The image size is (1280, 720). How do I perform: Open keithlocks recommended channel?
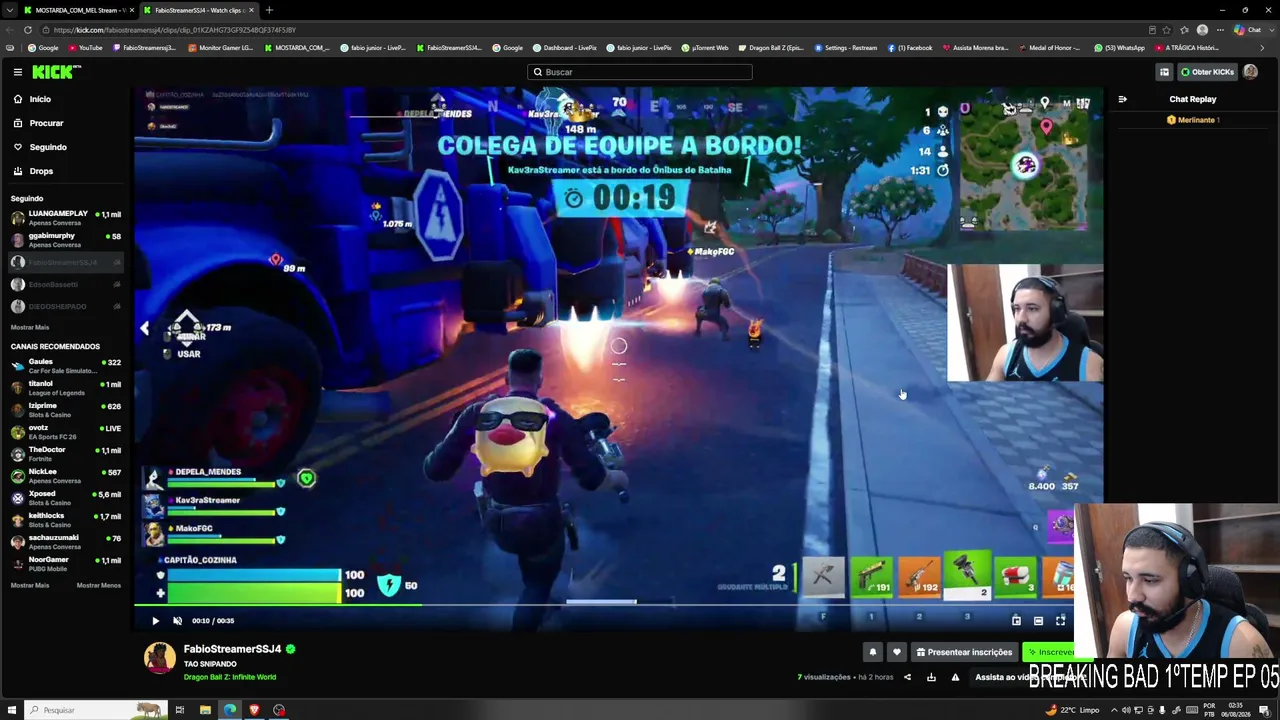point(66,520)
